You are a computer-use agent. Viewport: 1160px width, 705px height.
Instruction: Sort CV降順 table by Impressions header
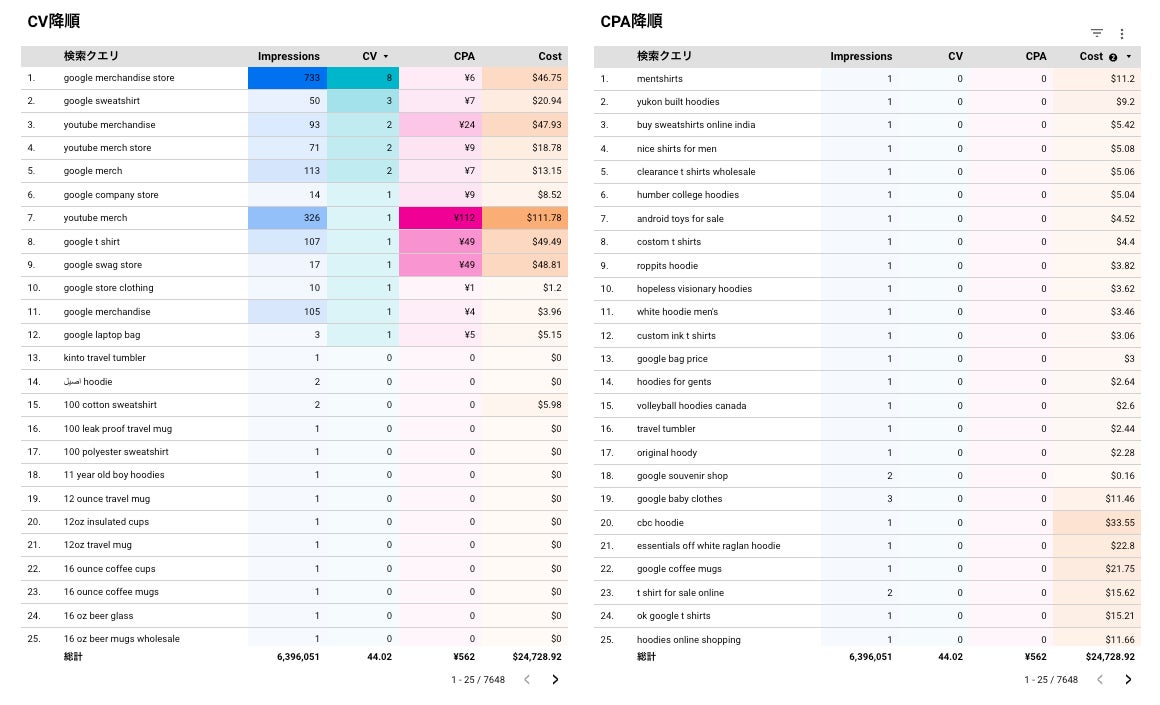coord(288,57)
